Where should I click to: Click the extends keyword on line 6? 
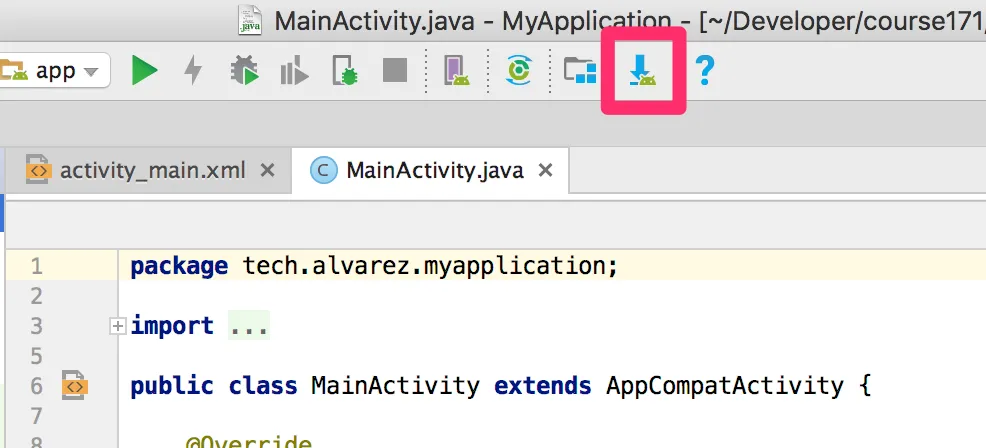(543, 386)
